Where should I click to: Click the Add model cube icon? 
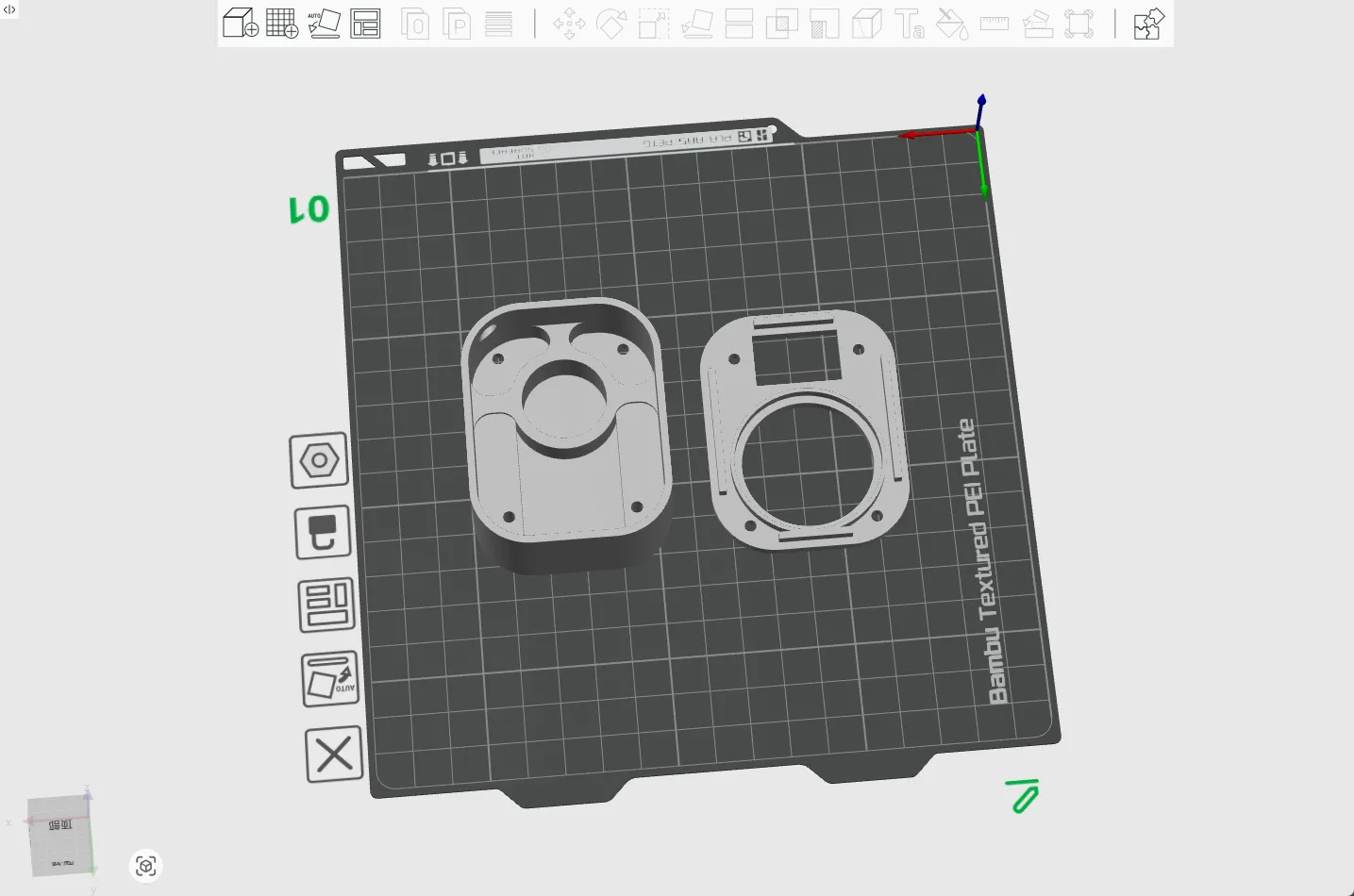tap(241, 23)
